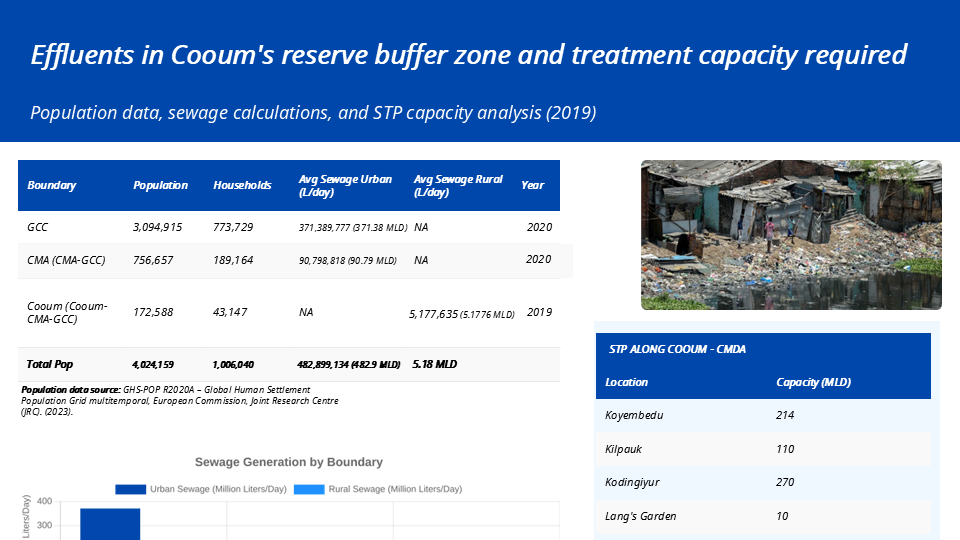Click the Sewage Generation by Boundary chart title
Viewport: 960px width, 540px height.
(x=288, y=462)
